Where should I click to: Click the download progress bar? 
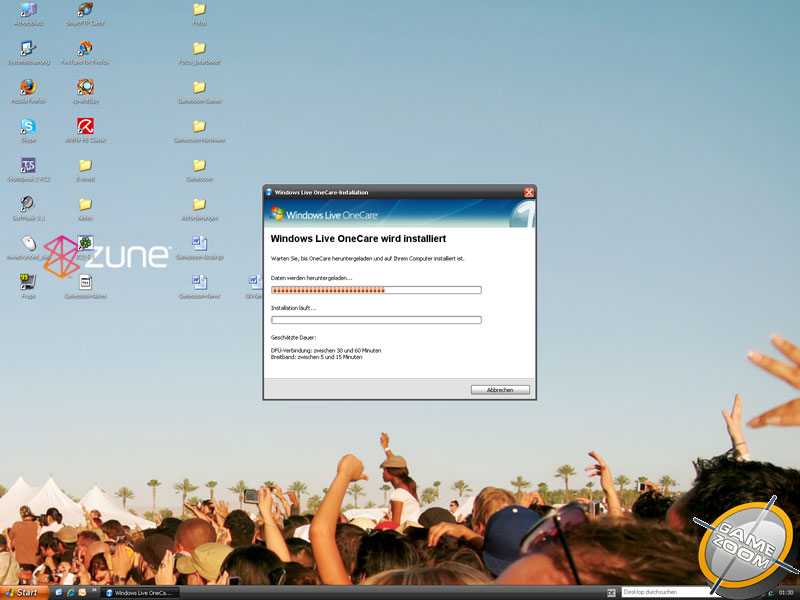tap(376, 290)
